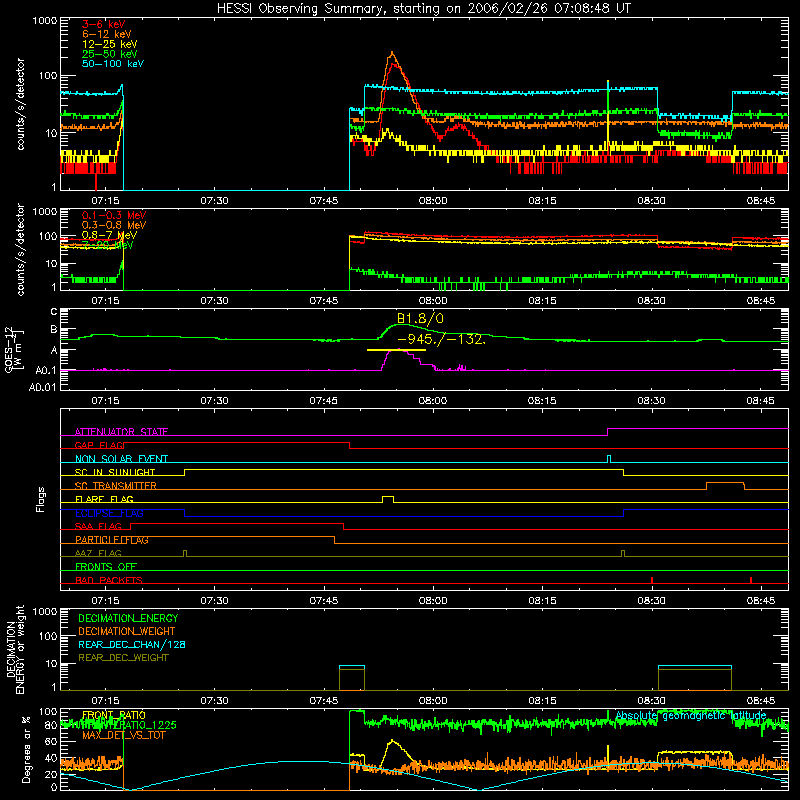Select the 08:45 tick under the decimation panel
800x800 pixels.
pyautogui.click(x=761, y=701)
